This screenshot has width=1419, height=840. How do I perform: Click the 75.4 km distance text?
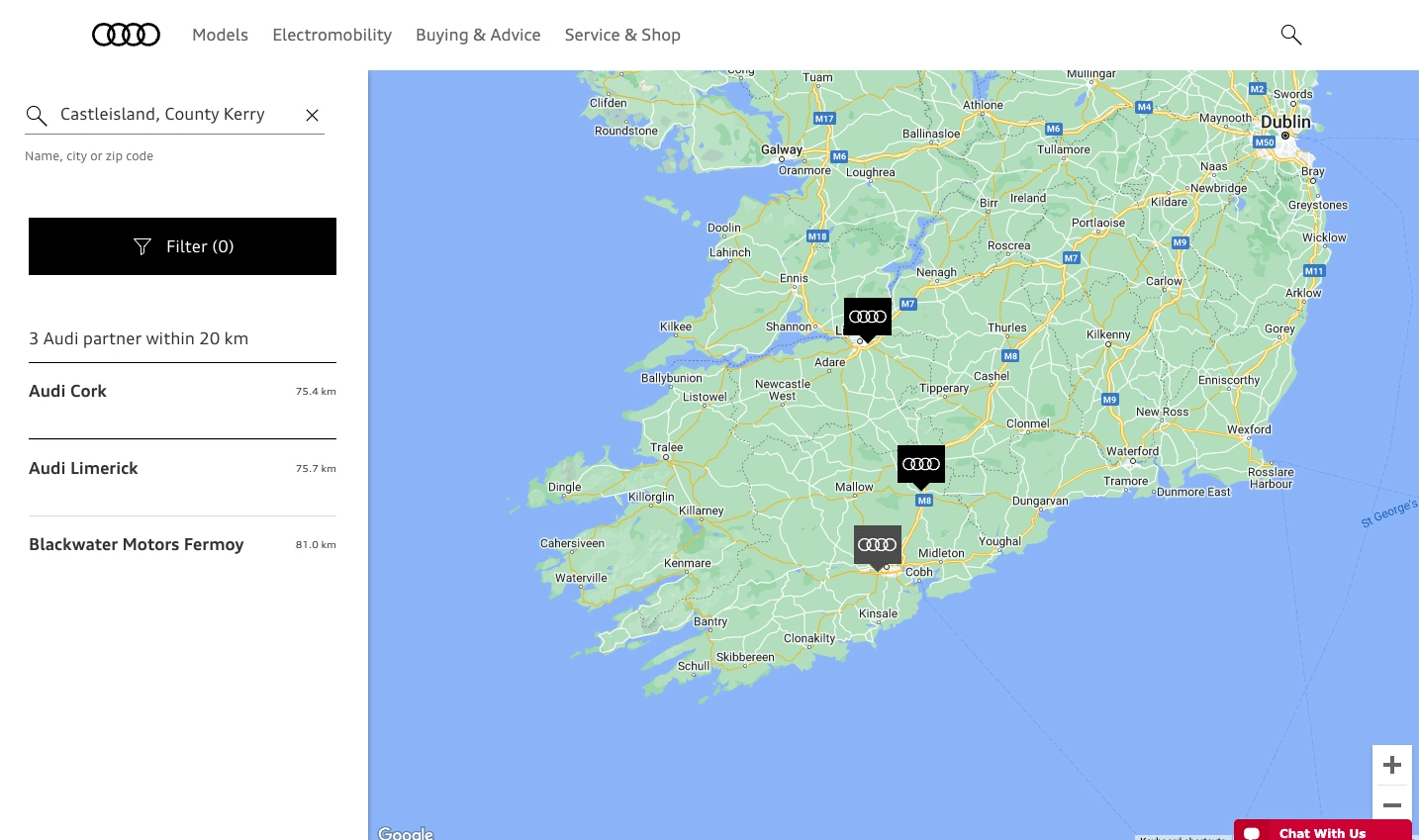[x=316, y=392]
